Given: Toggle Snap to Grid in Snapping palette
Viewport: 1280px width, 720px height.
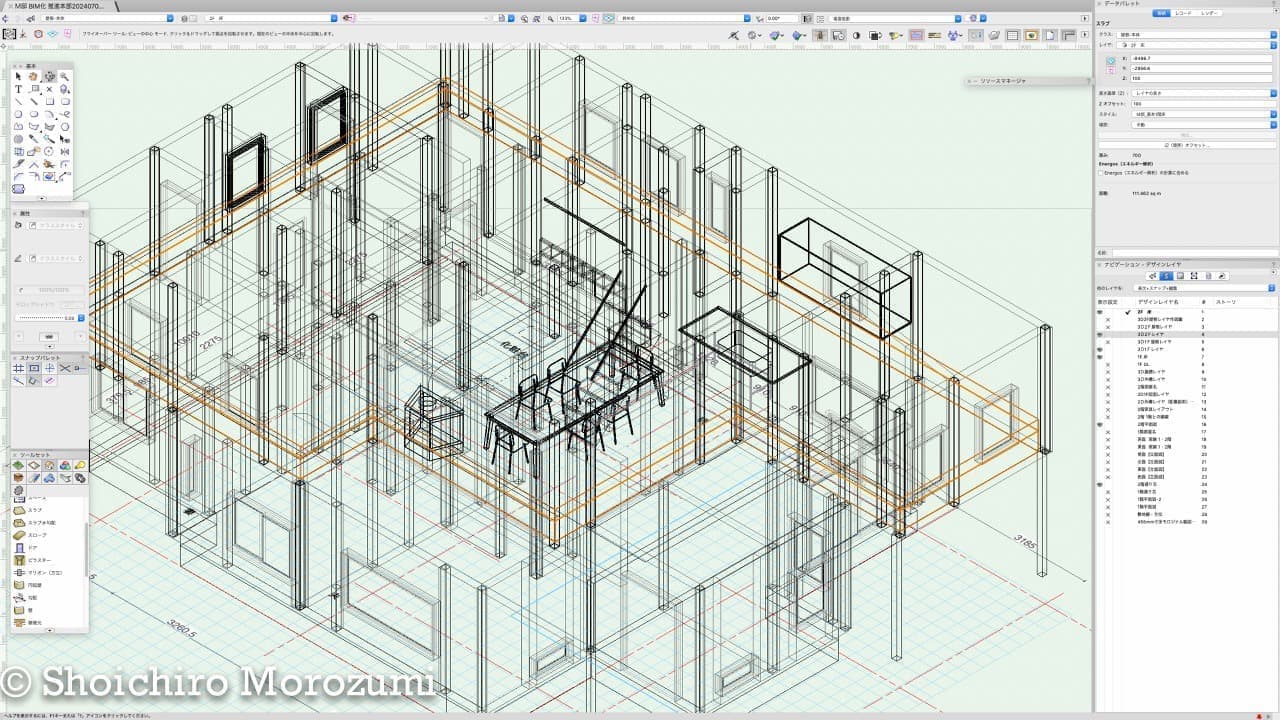Looking at the screenshot, I should click(18, 368).
